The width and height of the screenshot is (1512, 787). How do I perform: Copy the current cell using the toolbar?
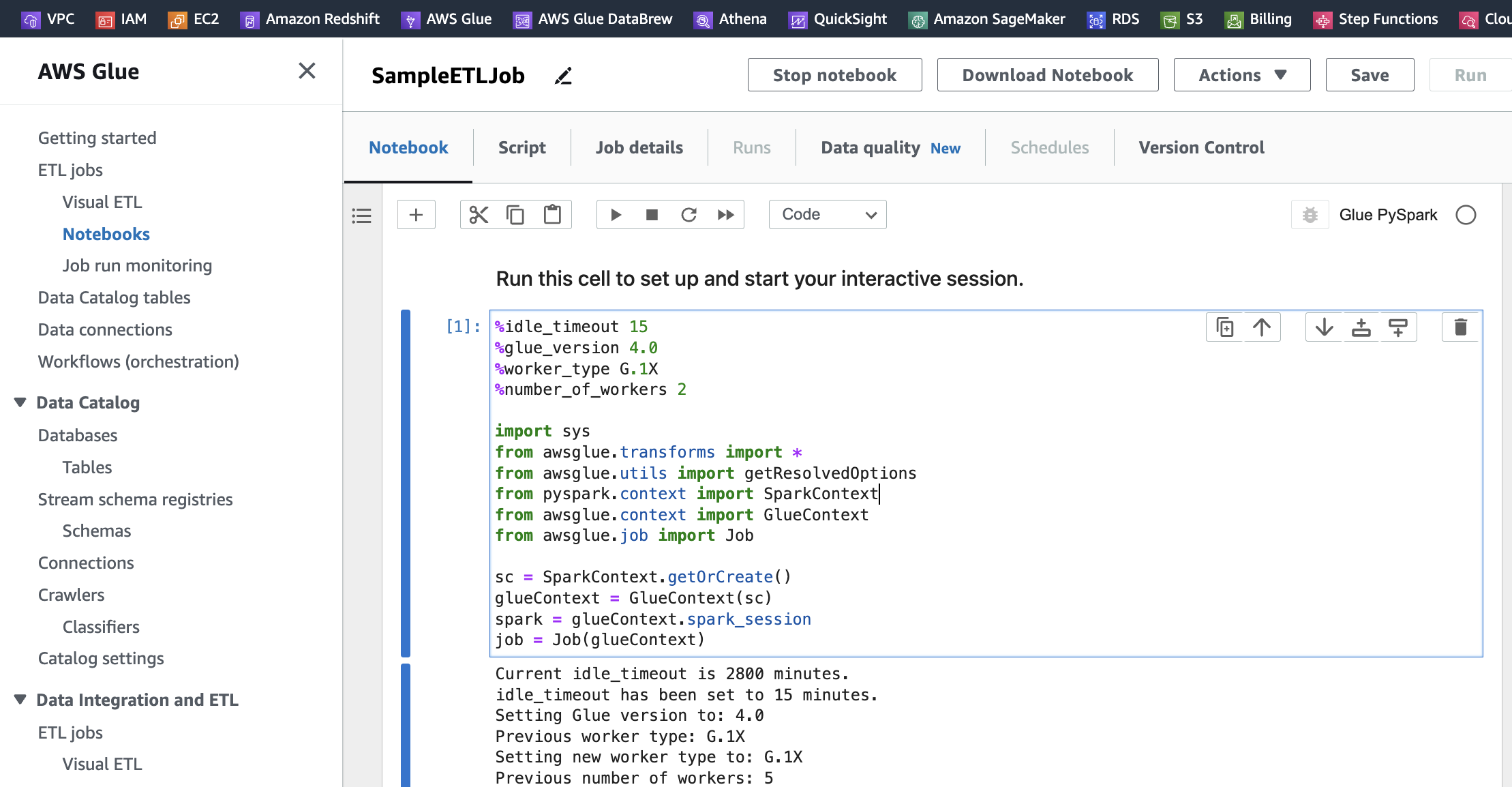click(515, 214)
